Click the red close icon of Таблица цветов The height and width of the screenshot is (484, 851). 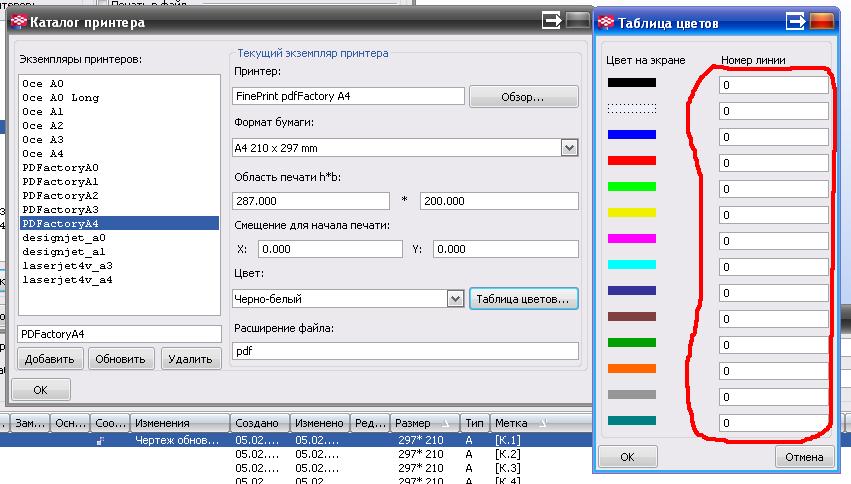click(822, 21)
